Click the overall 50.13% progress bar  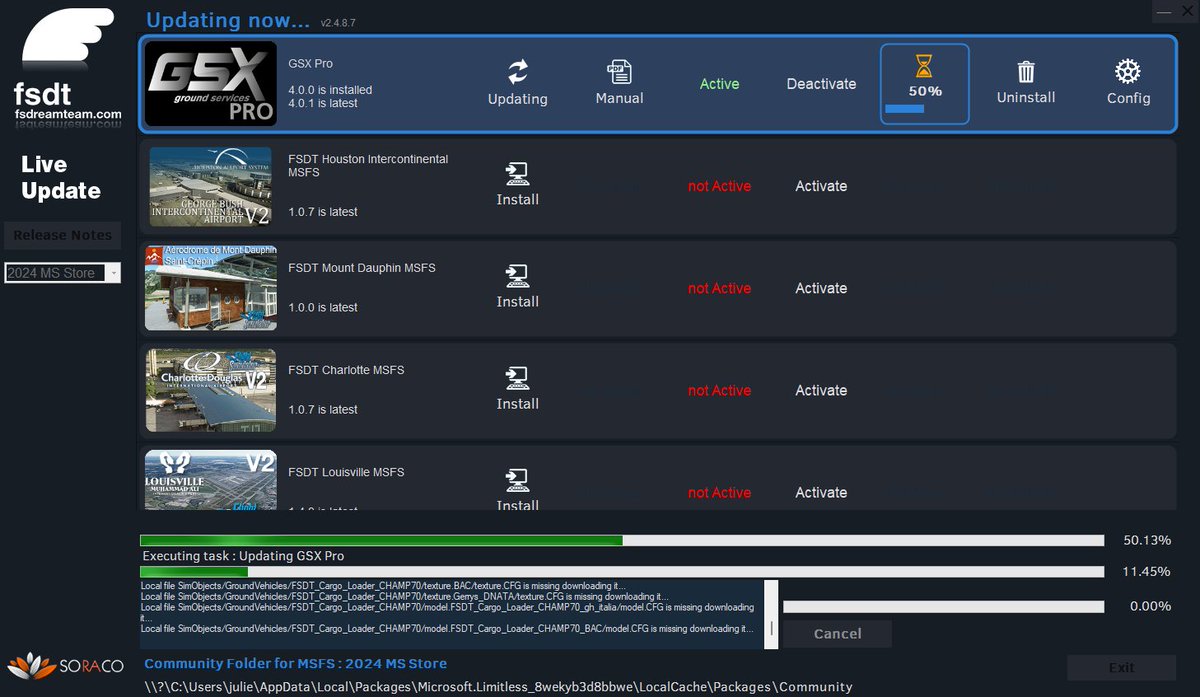pos(622,540)
